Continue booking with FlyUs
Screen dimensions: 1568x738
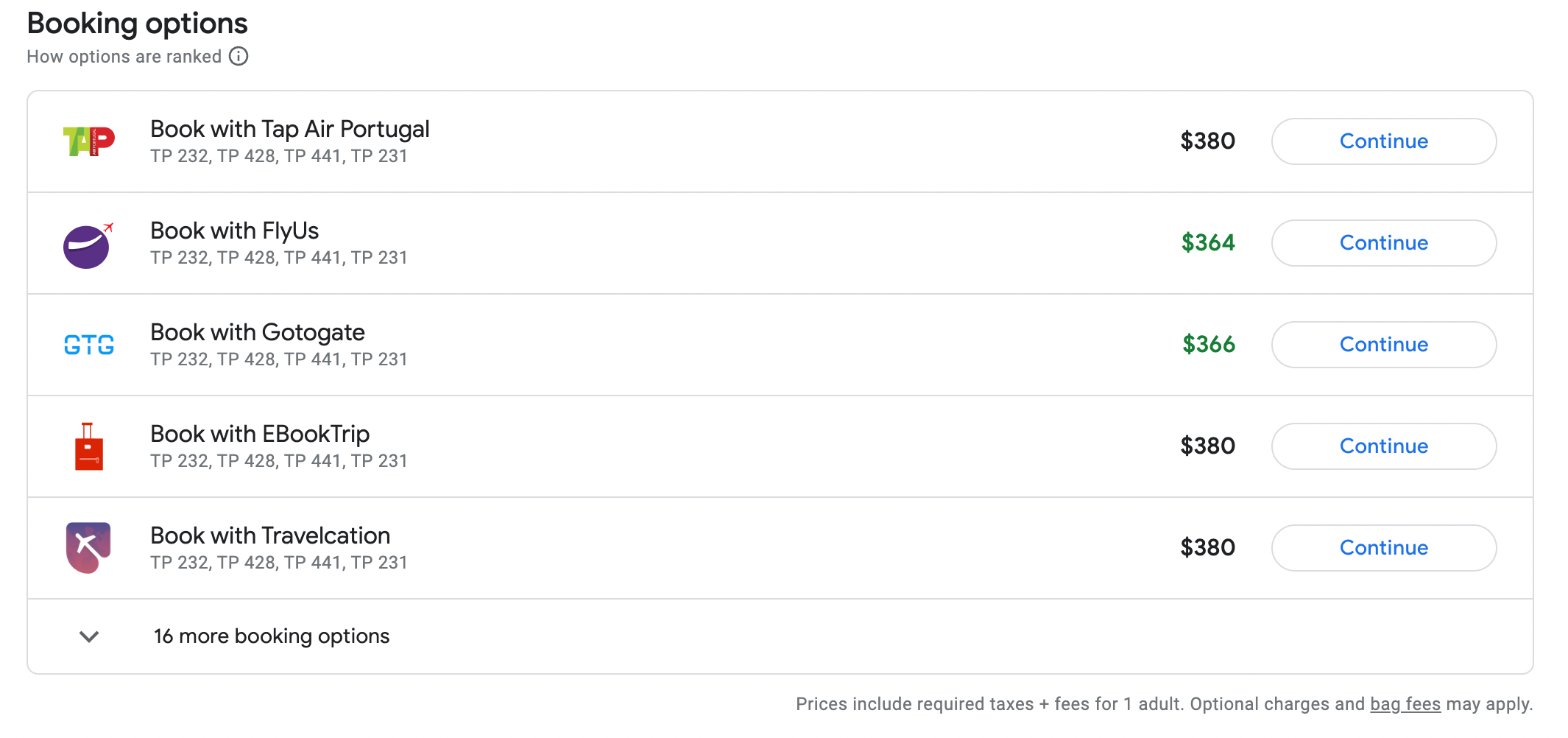1383,243
